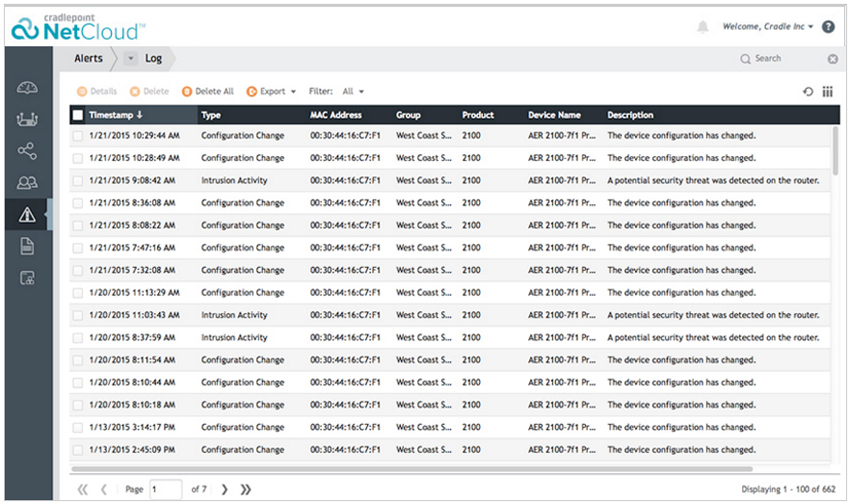Screen dimensions: 850x504
Task: Select the Log breadcrumb tab
Action: 153,59
